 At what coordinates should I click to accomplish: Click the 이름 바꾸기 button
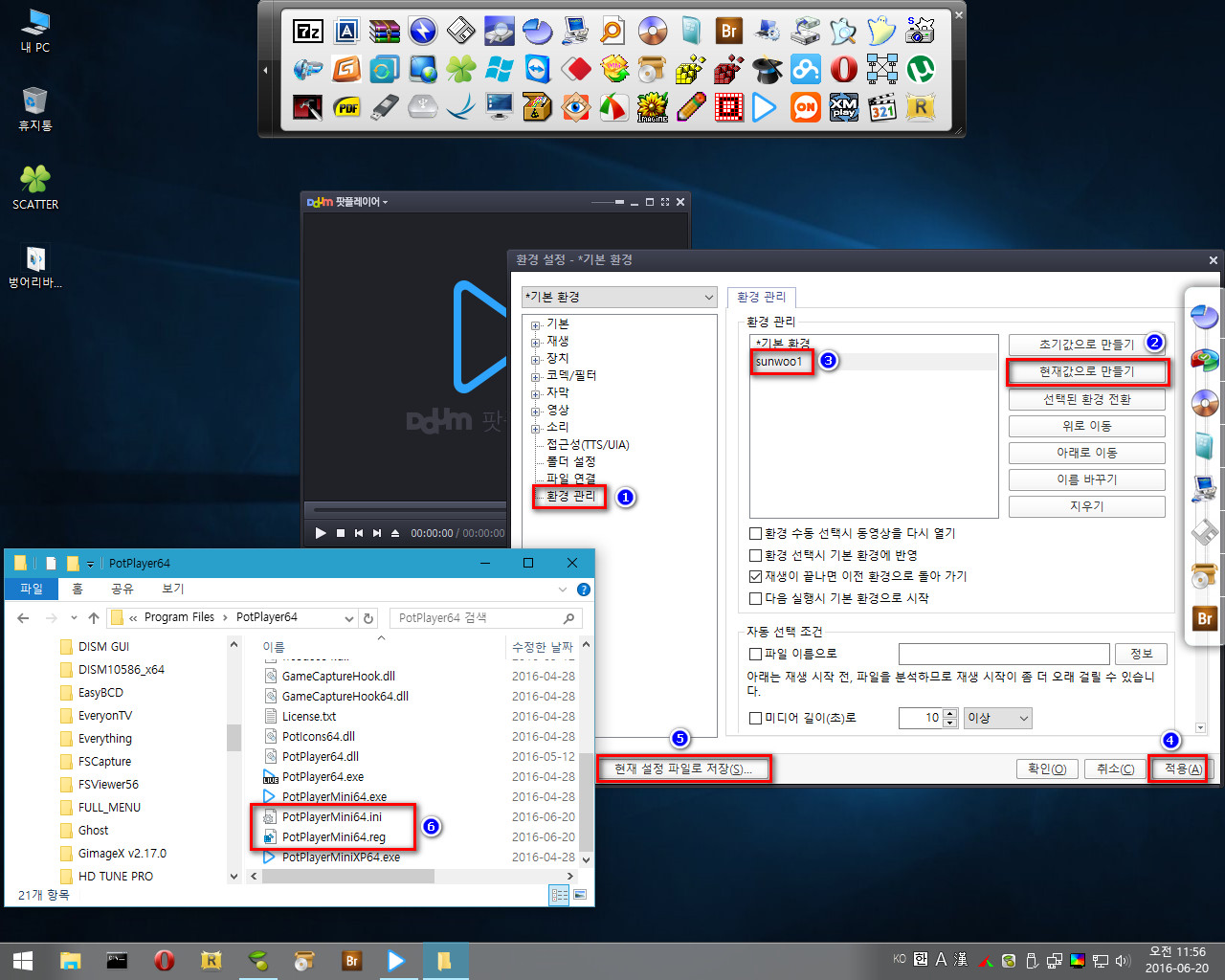pyautogui.click(x=1087, y=479)
